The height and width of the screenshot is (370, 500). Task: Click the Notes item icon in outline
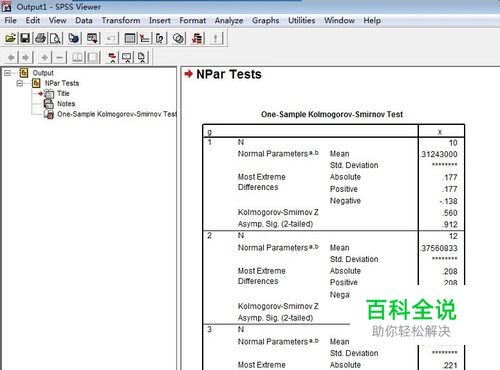48,104
